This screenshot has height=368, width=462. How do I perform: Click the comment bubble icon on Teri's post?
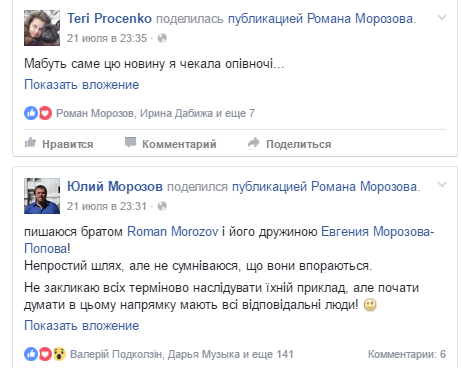point(130,142)
